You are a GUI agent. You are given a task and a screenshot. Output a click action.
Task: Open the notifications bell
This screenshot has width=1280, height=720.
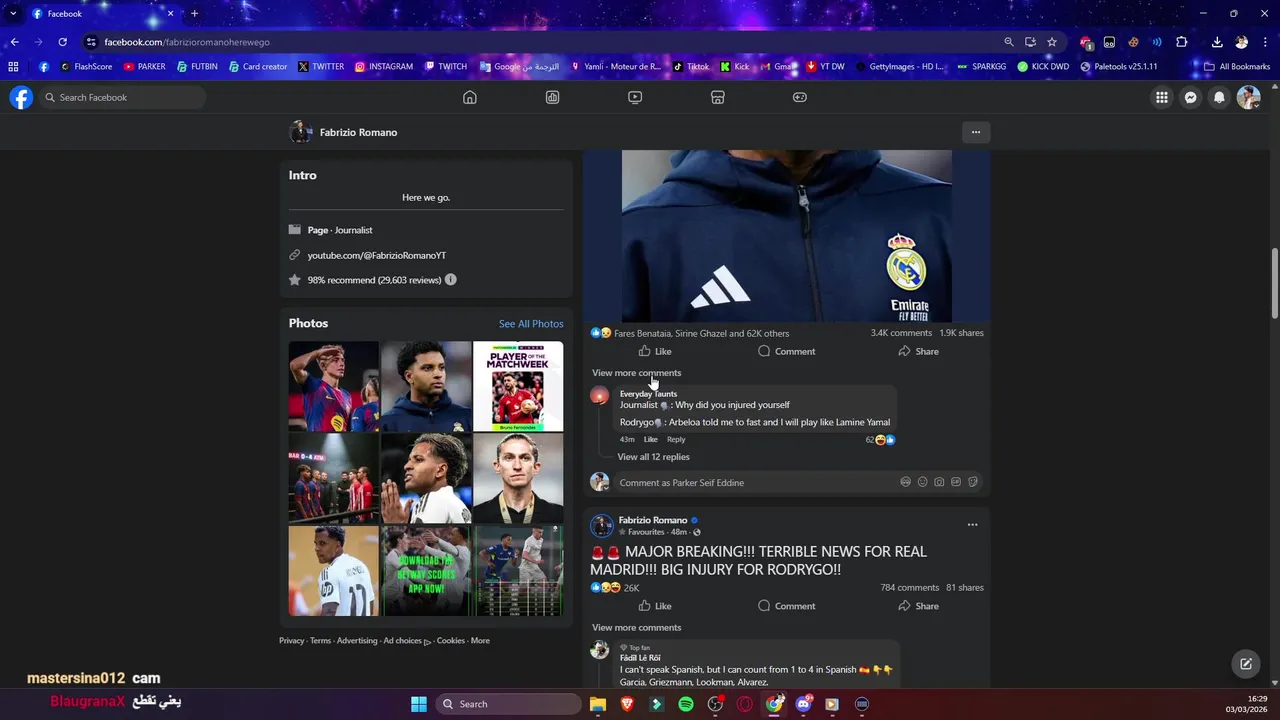pyautogui.click(x=1219, y=97)
